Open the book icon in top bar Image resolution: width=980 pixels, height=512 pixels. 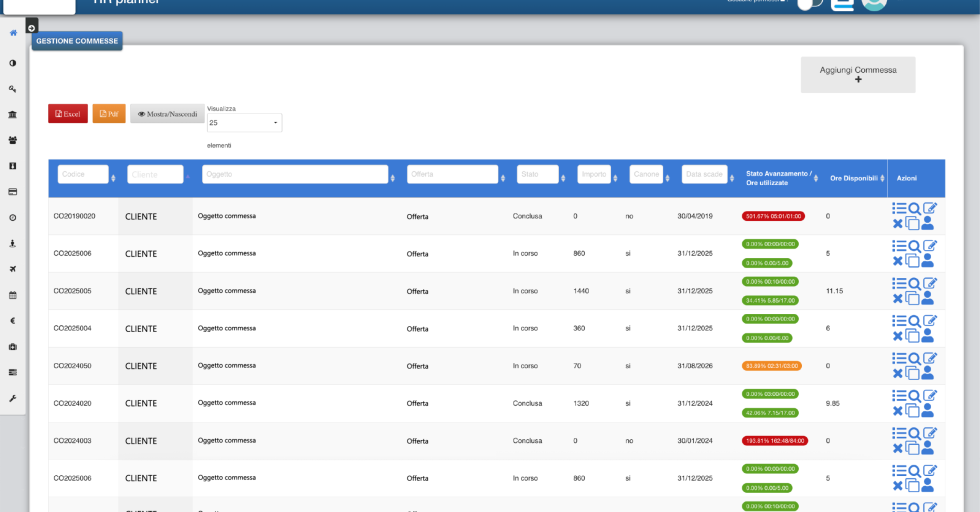point(842,5)
